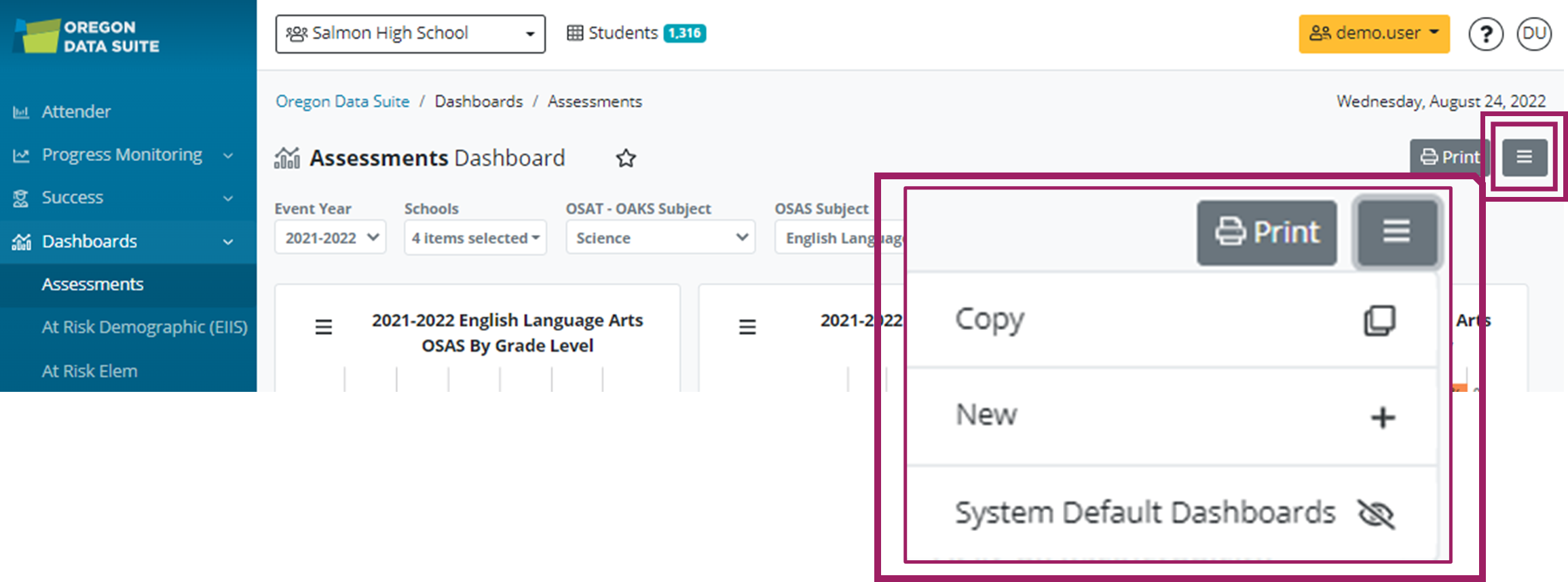The width and height of the screenshot is (1568, 582).
Task: Go to At Risk Demographic (EIIS) dashboard
Action: [x=144, y=327]
